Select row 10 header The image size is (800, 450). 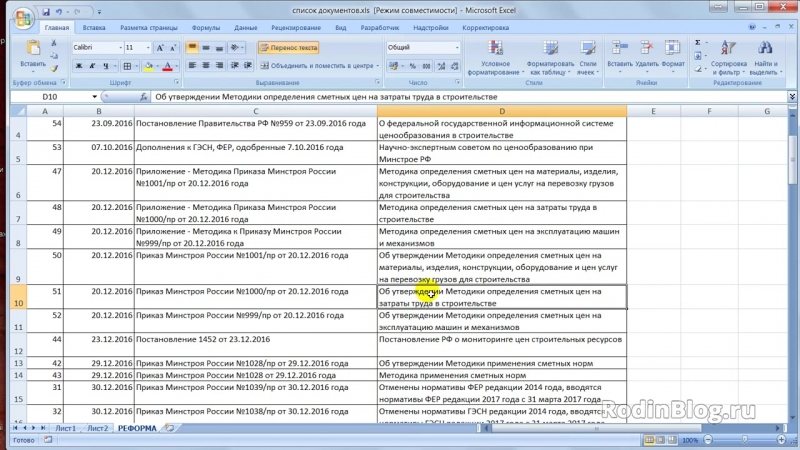click(x=18, y=297)
